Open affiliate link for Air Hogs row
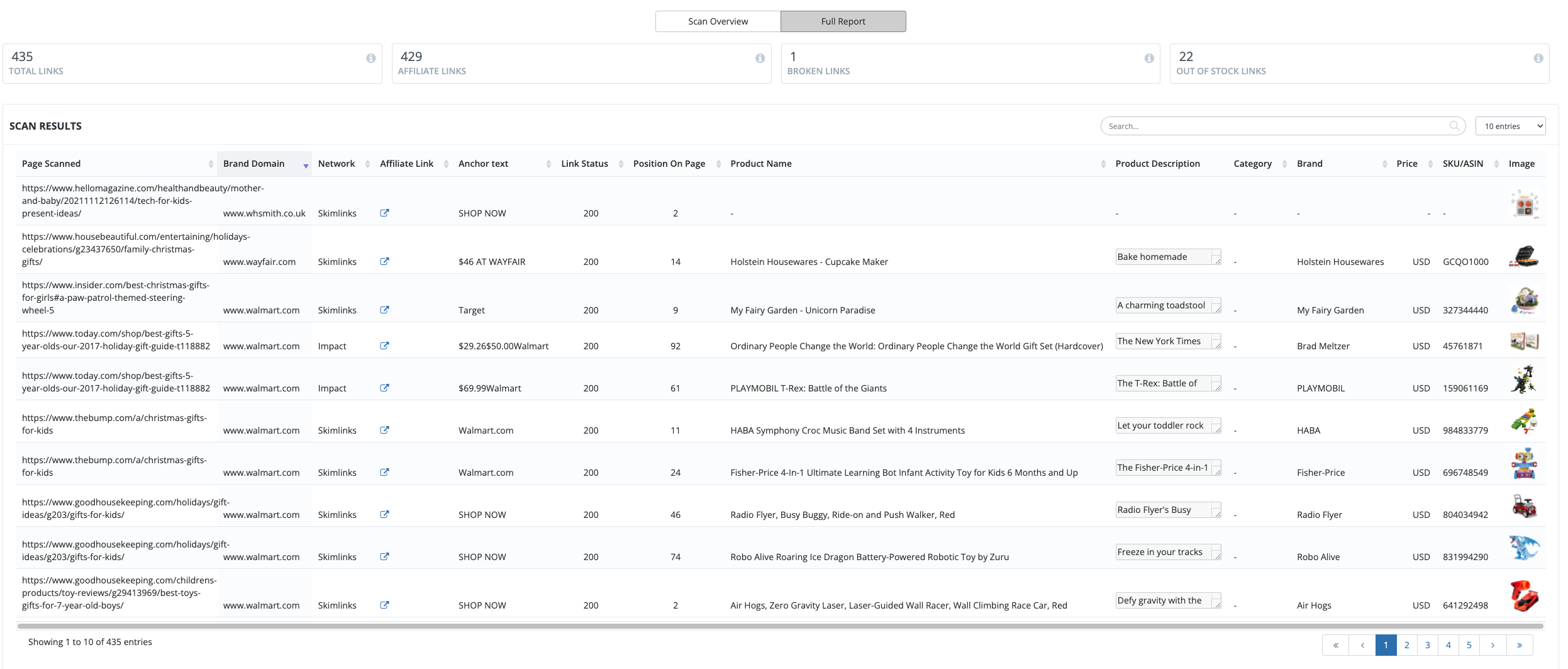 tap(384, 605)
